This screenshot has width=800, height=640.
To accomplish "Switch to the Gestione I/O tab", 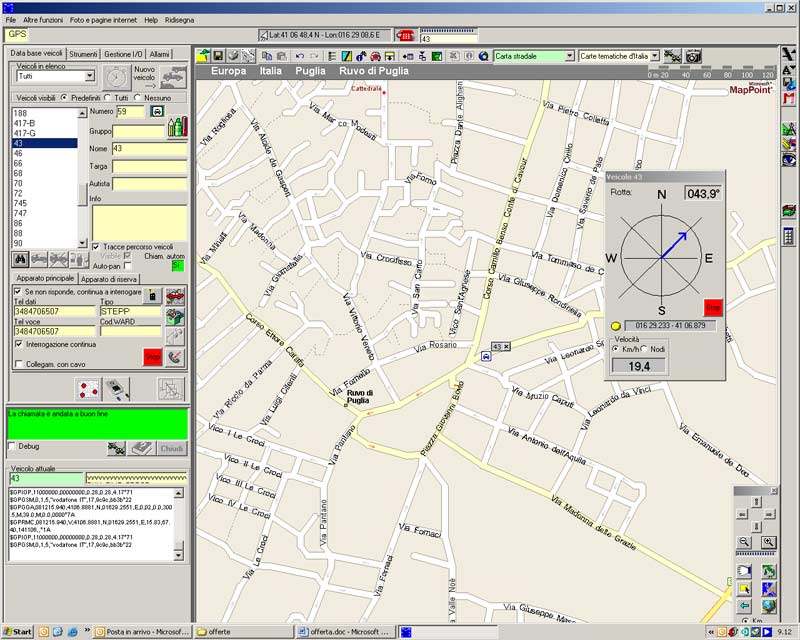I will click(123, 54).
